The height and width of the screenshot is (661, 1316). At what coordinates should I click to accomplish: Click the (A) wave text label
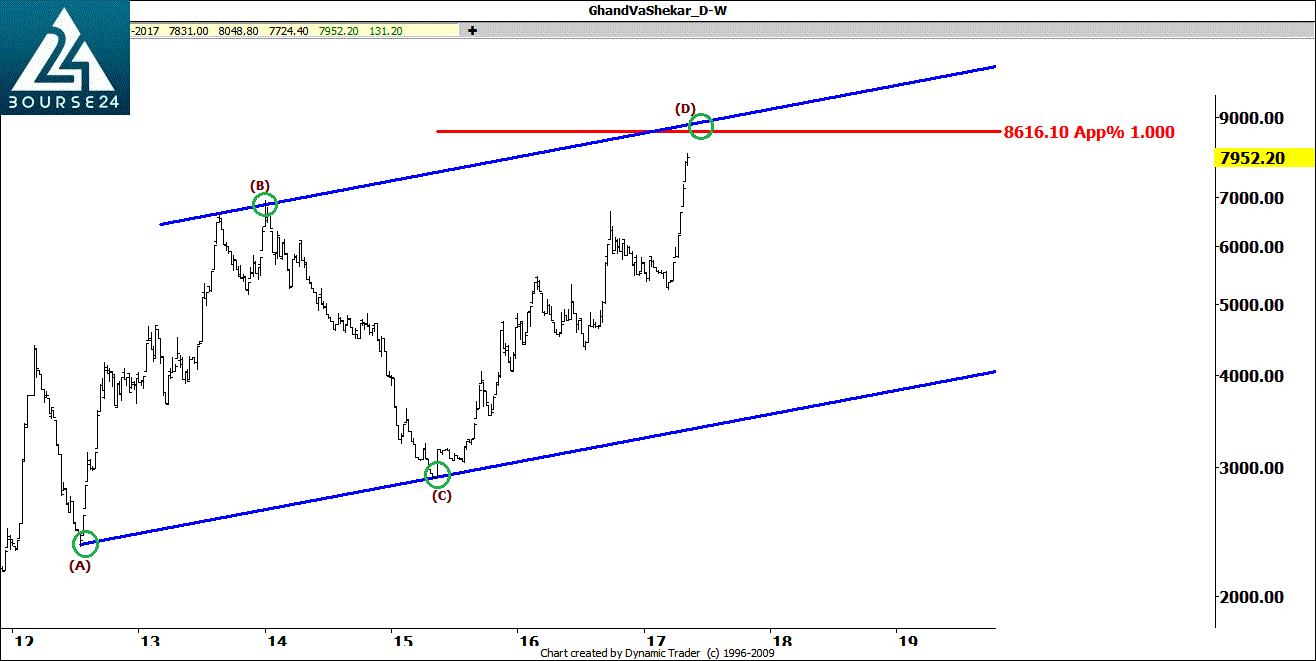coord(79,565)
